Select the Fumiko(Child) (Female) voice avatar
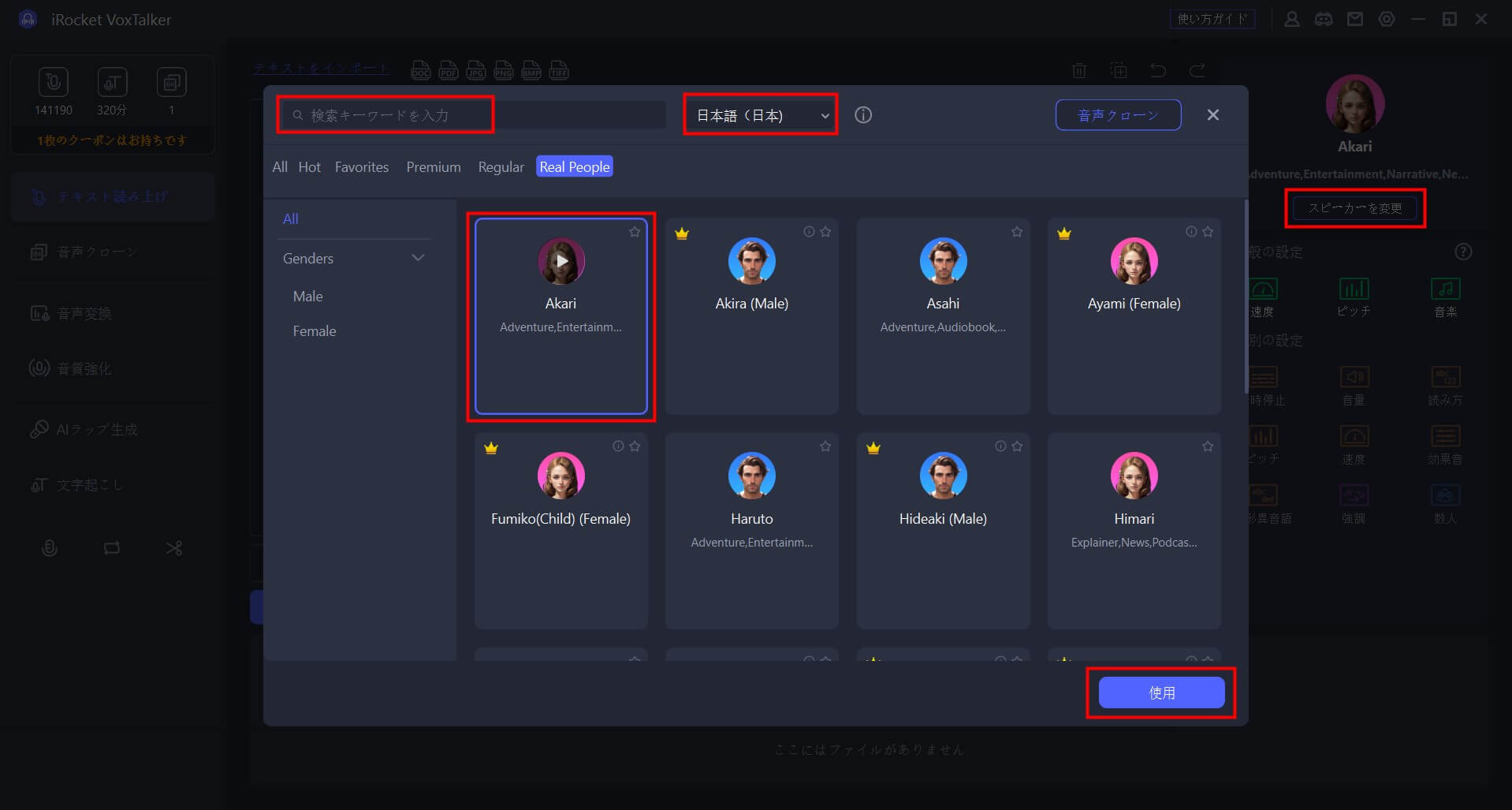Screen dimensions: 1512x810 [x=561, y=476]
